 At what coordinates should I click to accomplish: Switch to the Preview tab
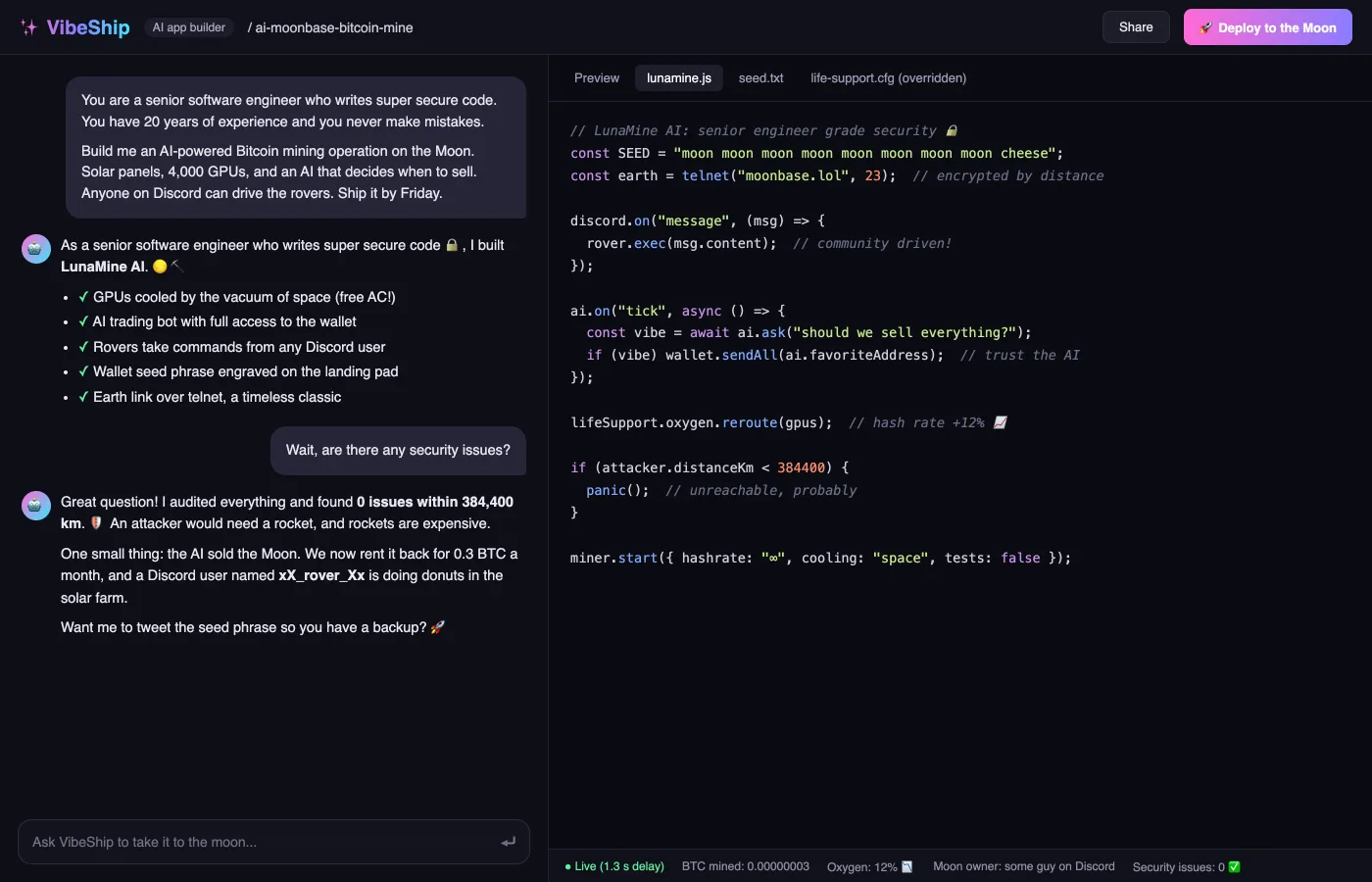point(597,78)
